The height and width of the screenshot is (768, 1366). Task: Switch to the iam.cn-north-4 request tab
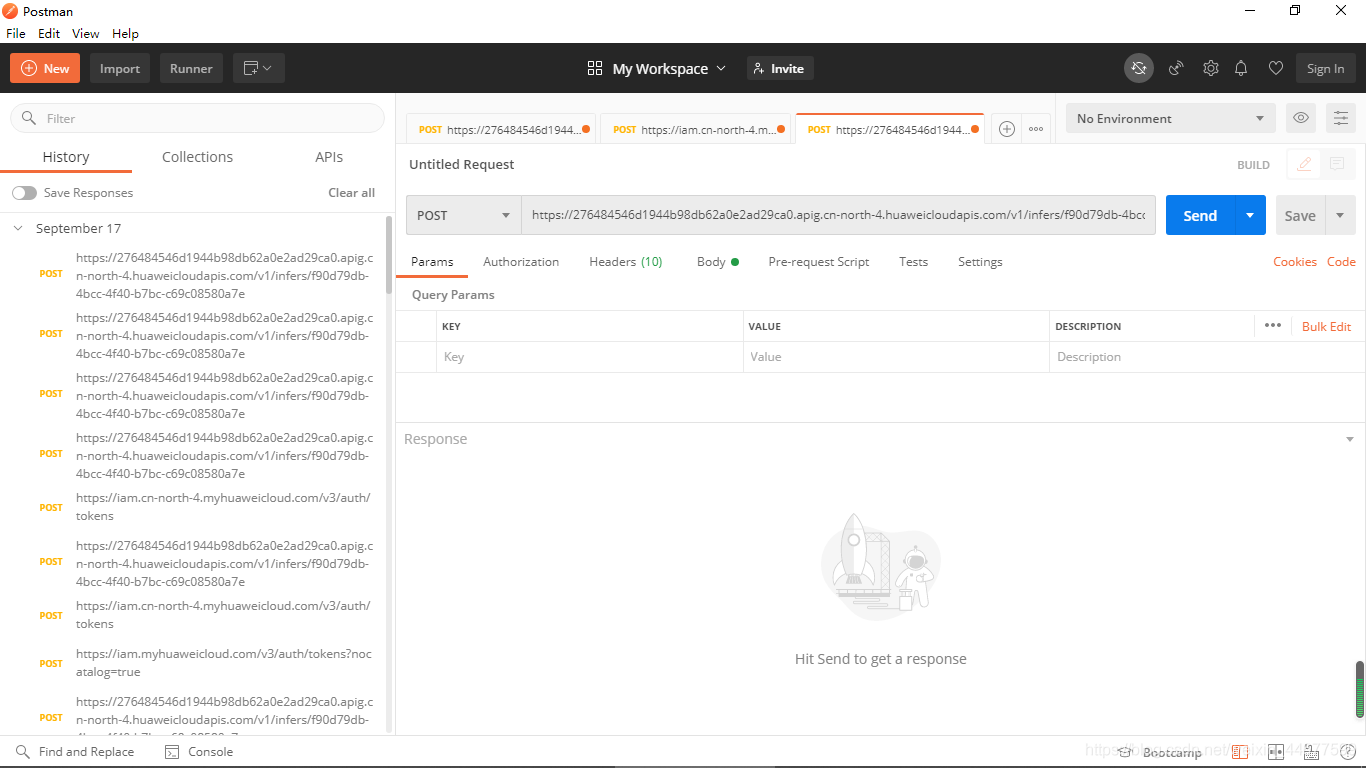tap(696, 129)
